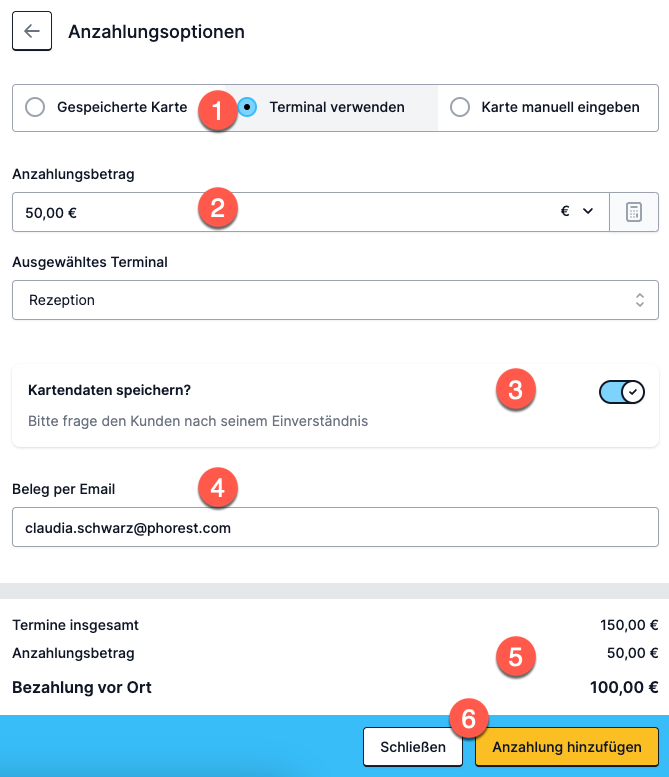
Task: Focus the Anzahlungsbetrag 50,00 € field
Action: 311,212
